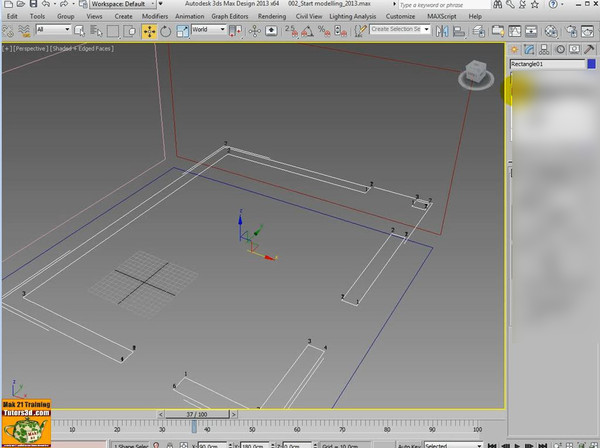Open the Workspace: Default dropdown
Screen dimensions: 600x448
(x=122, y=4)
